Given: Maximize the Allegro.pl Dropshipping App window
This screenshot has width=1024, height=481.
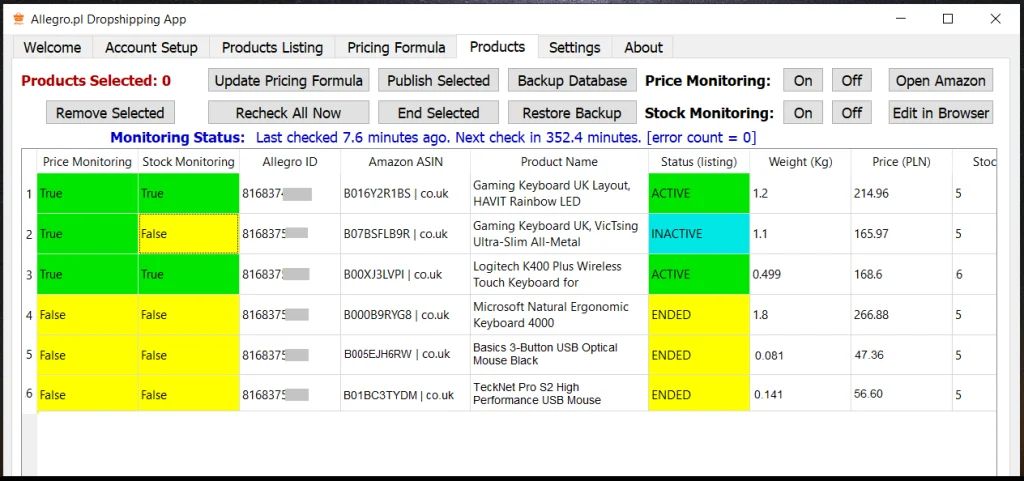Looking at the screenshot, I should 948,19.
